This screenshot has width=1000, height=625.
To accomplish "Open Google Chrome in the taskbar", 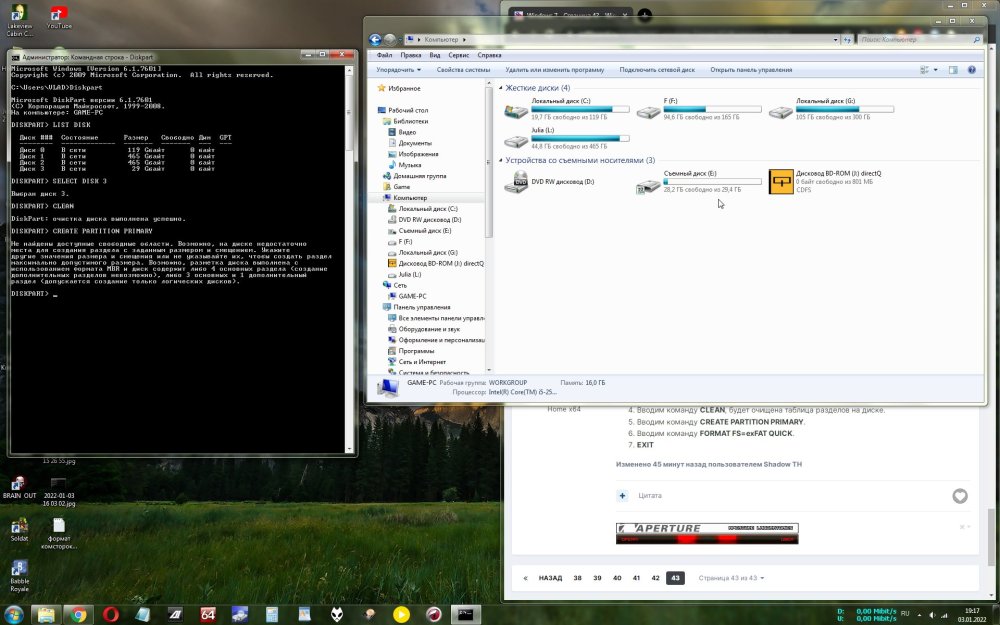I will tap(77, 614).
